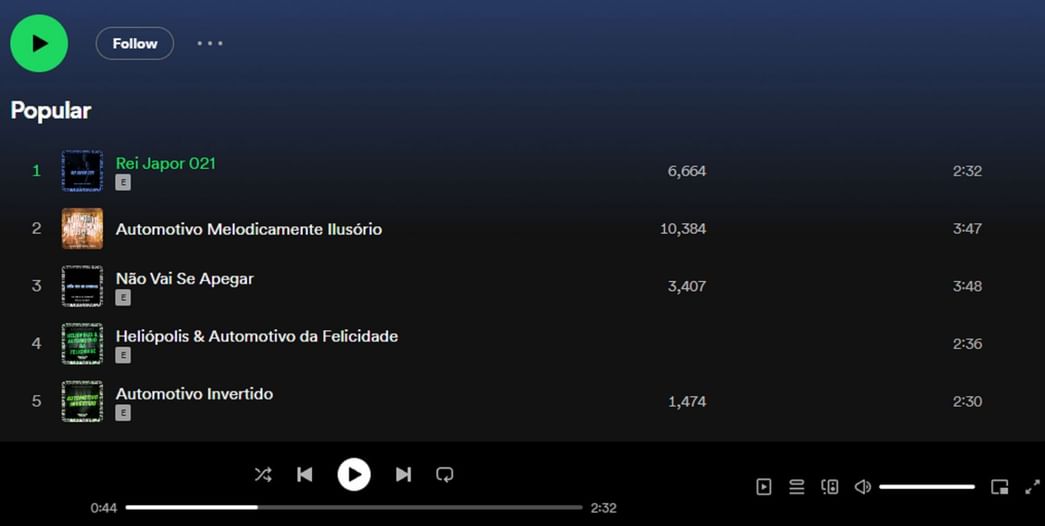Screen dimensions: 1045x526
Task: Open the three-dot more options menu
Action: [210, 43]
